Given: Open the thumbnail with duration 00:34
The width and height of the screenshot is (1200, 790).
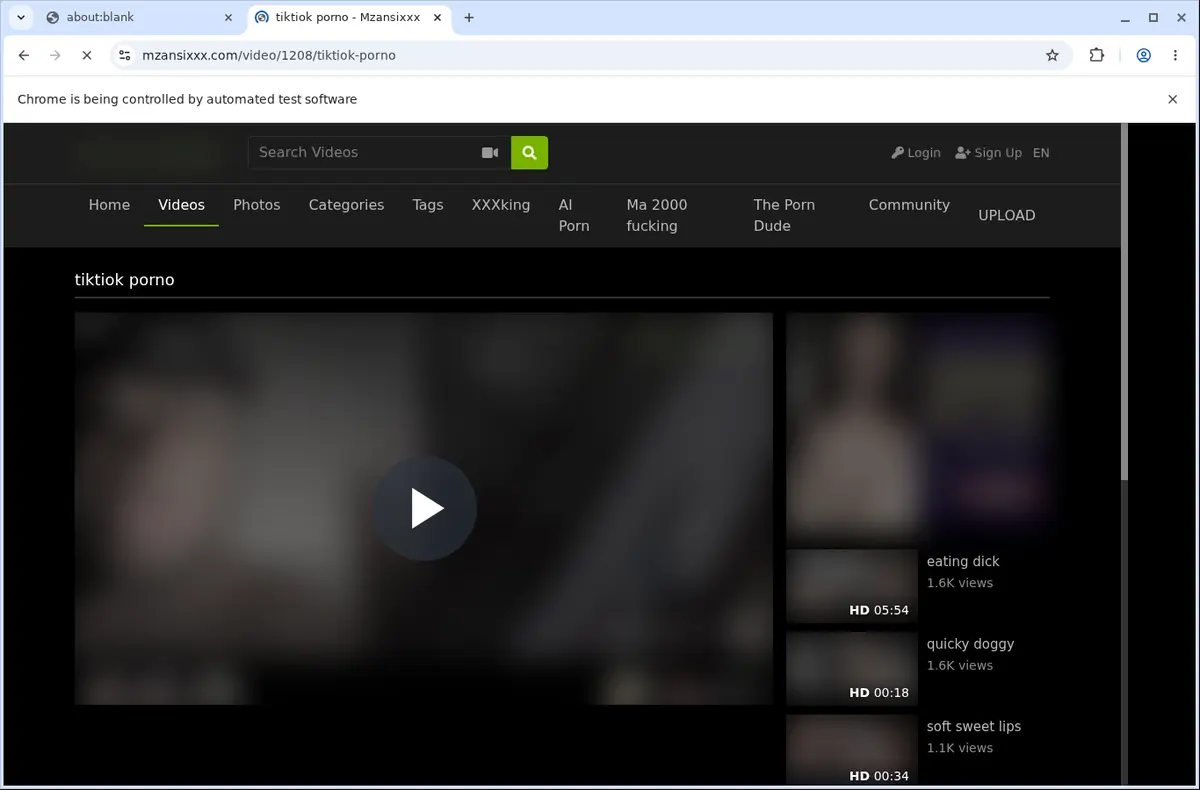Looking at the screenshot, I should click(851, 749).
